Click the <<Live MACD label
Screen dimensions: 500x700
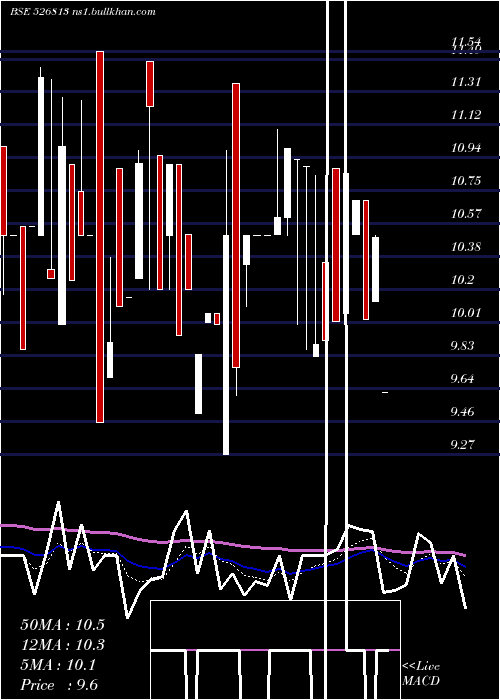[x=421, y=674]
